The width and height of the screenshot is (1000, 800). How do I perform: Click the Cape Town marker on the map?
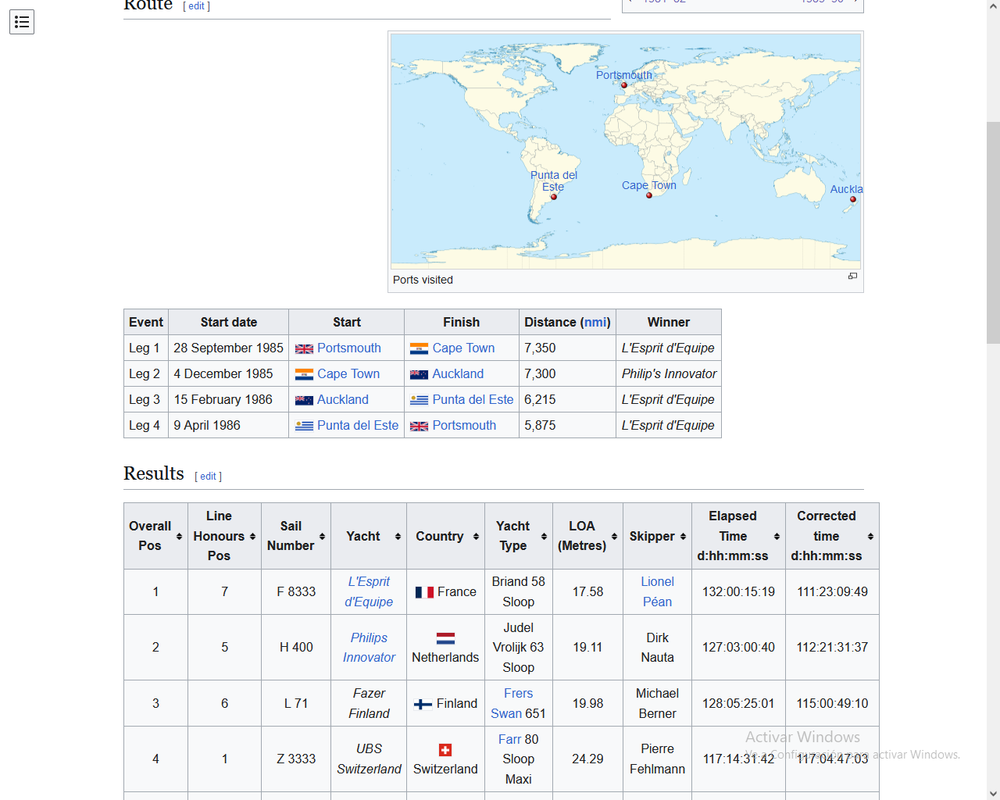pyautogui.click(x=649, y=195)
